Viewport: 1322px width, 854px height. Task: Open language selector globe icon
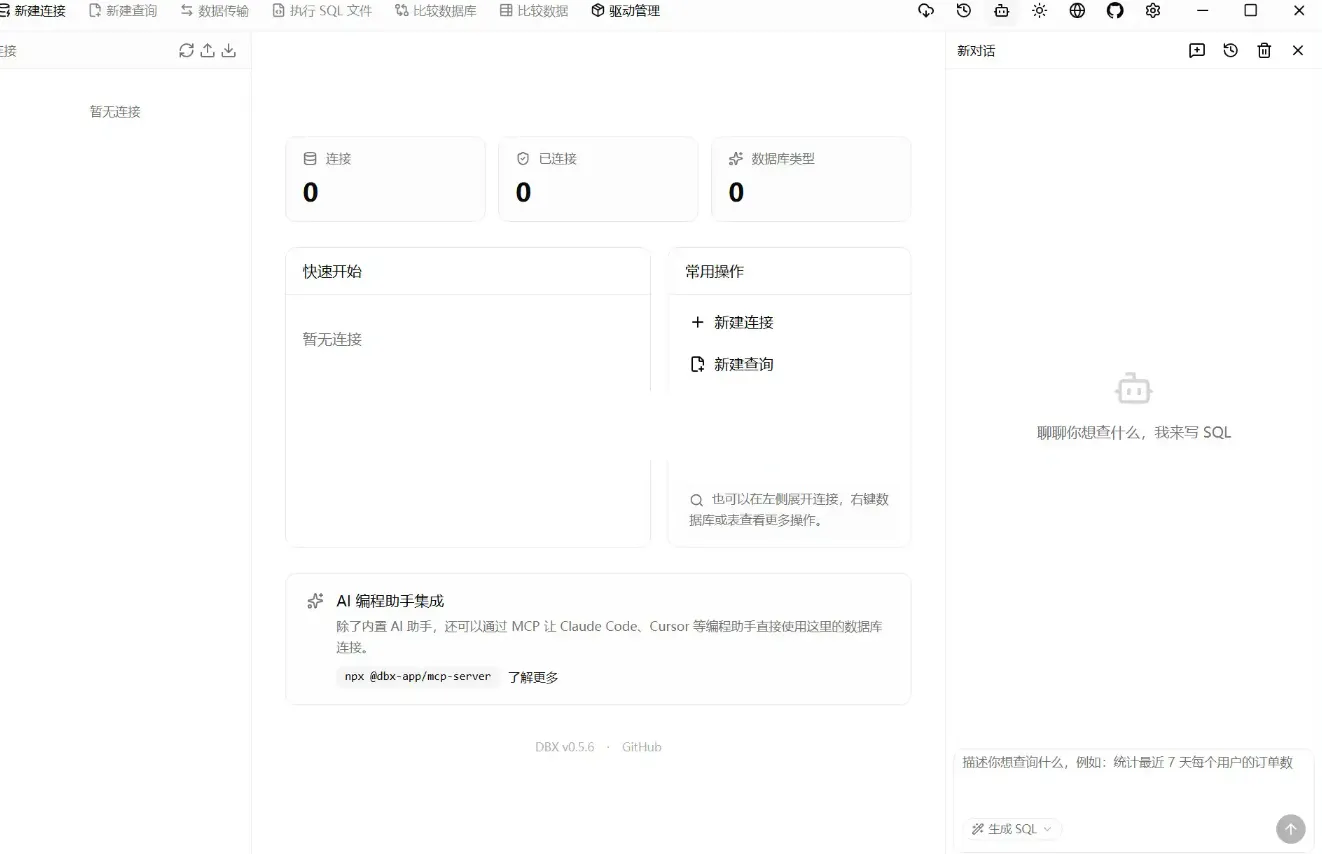pos(1077,11)
